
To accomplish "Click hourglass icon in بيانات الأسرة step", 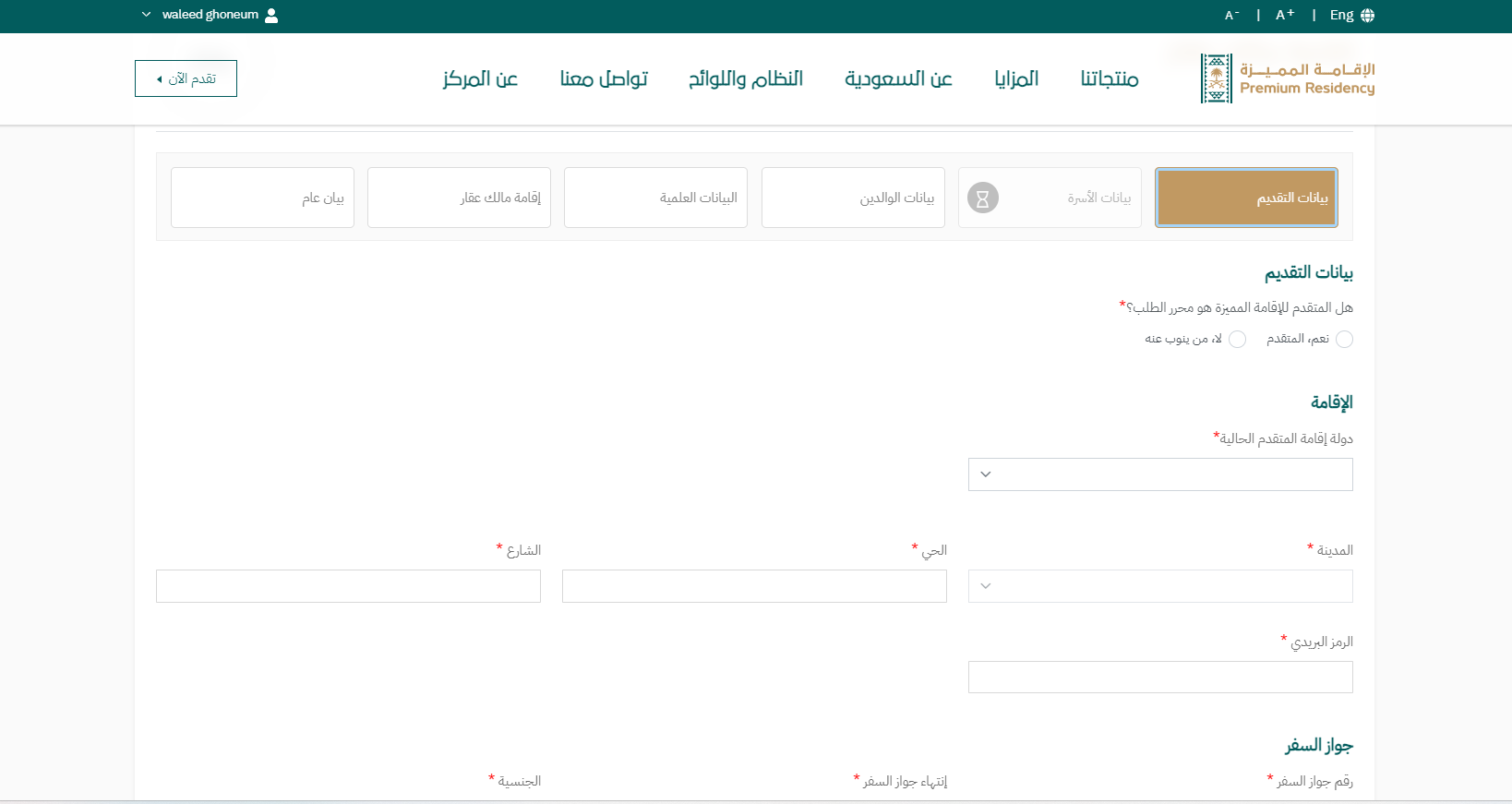I will pos(983,198).
